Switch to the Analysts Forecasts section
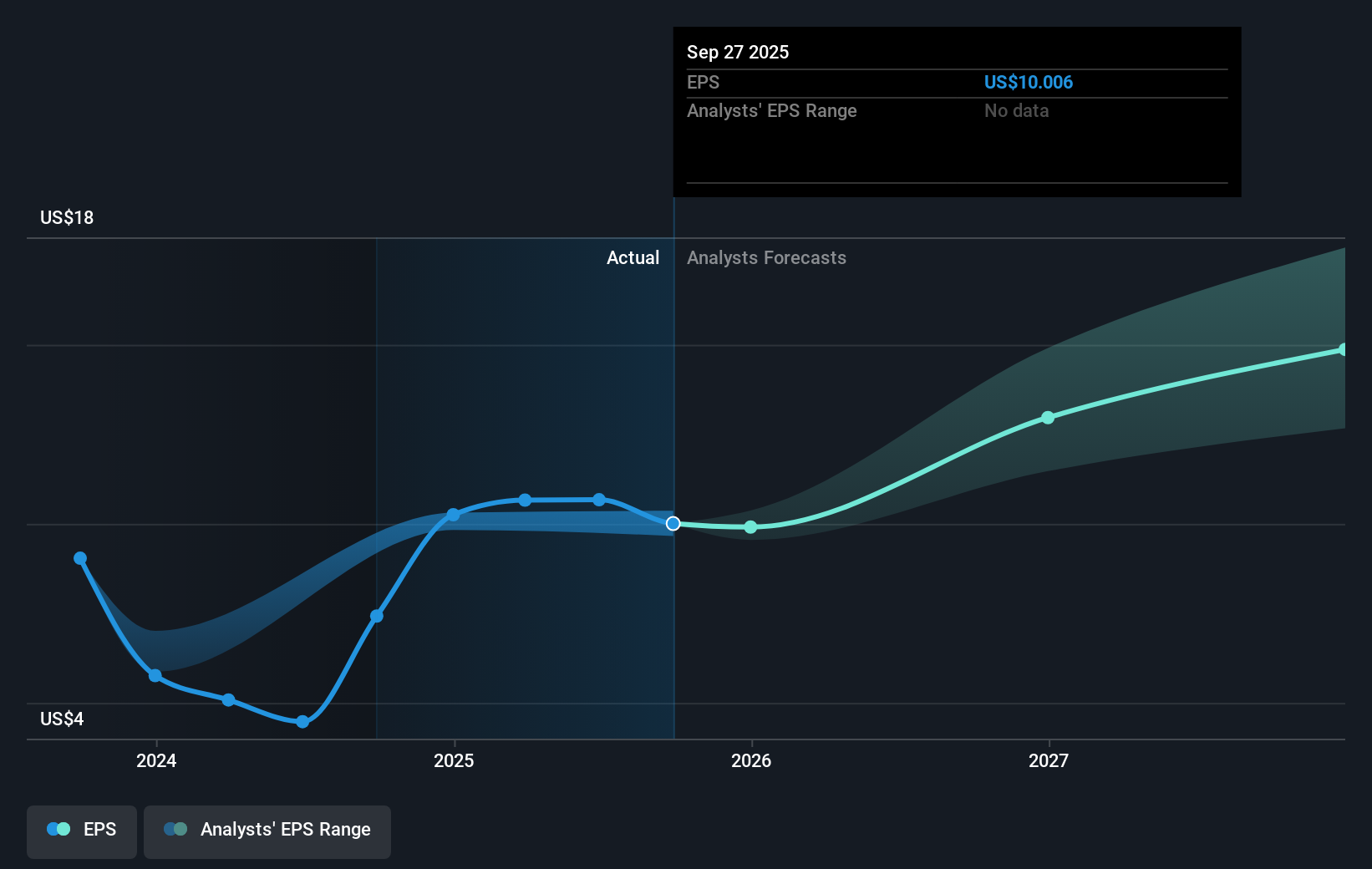 point(766,257)
